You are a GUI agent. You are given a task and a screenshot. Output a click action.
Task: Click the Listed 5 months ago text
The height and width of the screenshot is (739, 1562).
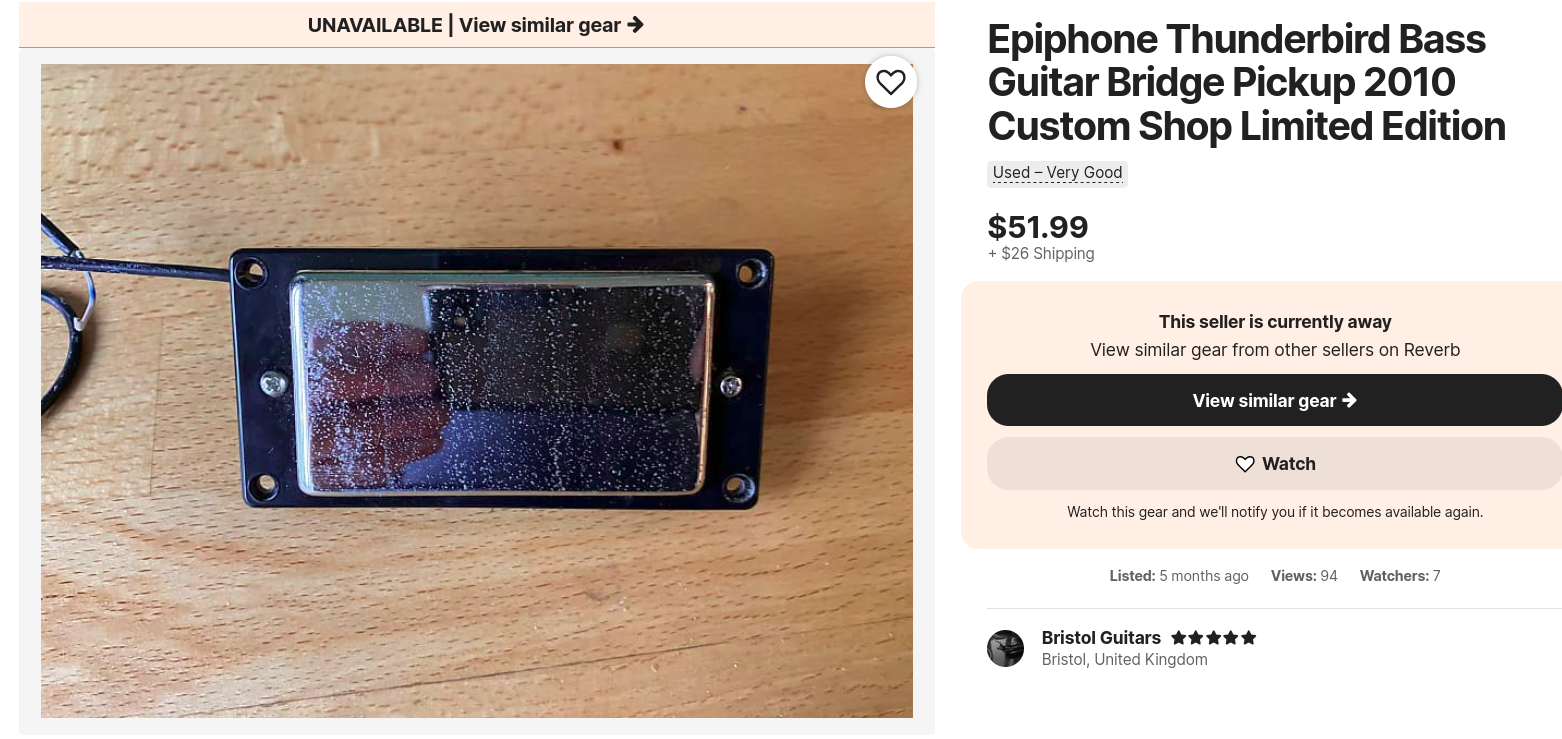1179,576
